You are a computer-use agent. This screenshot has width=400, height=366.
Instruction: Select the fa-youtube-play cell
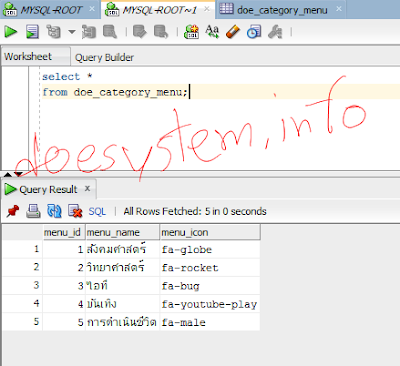tap(210, 304)
